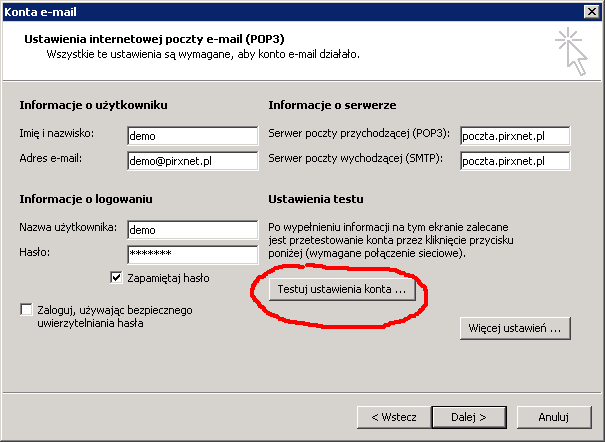The image size is (605, 442).
Task: Enable Zaloguj, używając bezpiecznego uwierzytelniania hasła
Action: click(26, 310)
